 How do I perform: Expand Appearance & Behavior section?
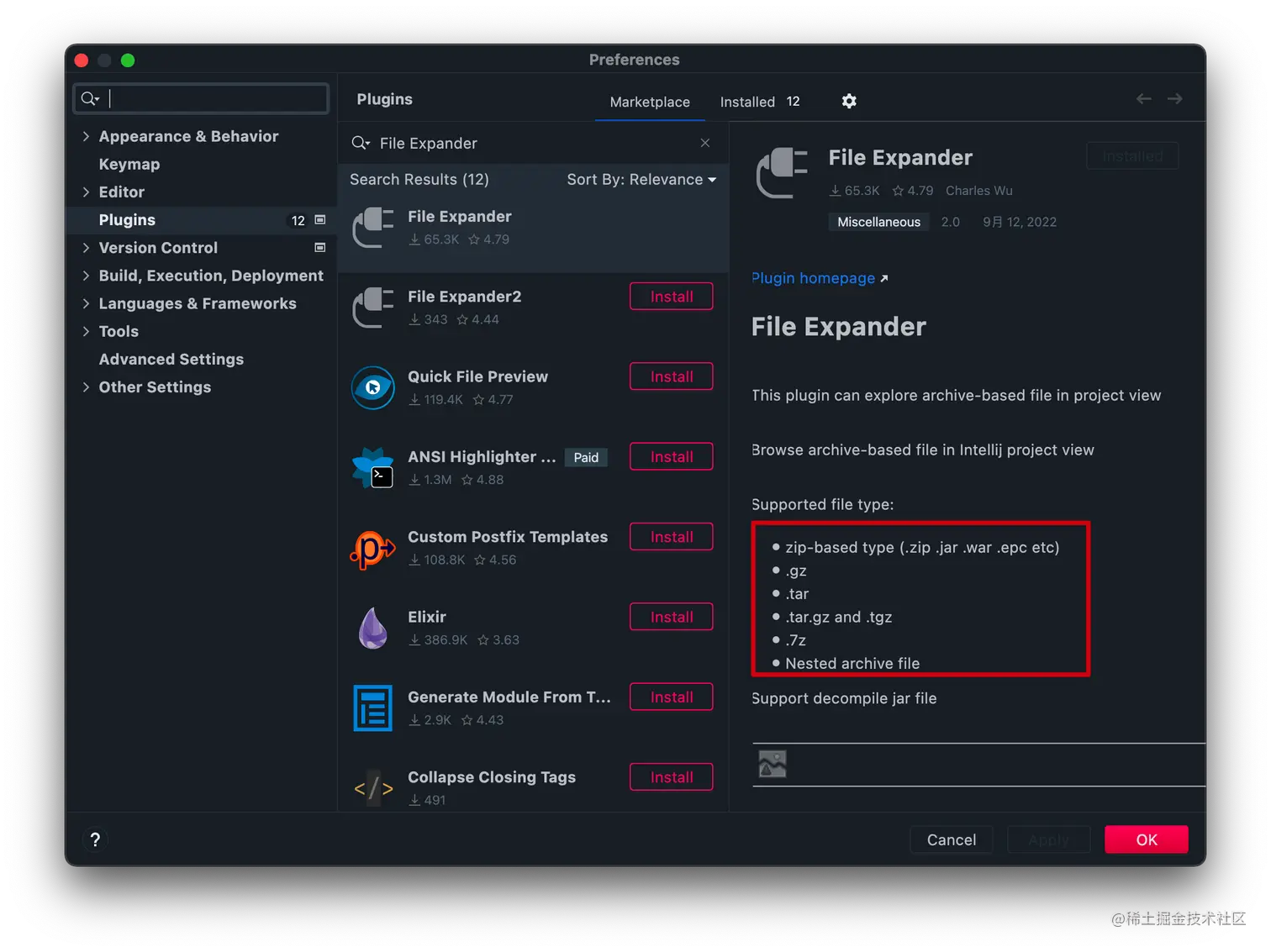[86, 136]
